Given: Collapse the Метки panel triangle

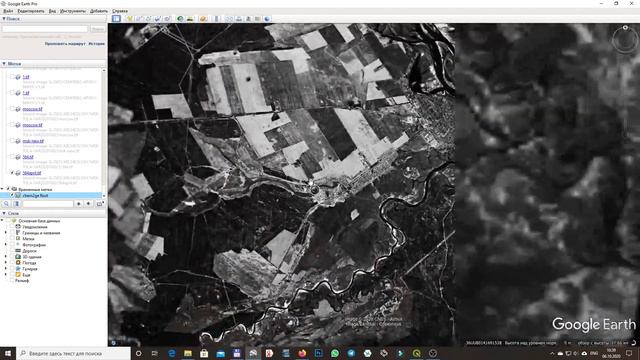Looking at the screenshot, I should pyautogui.click(x=4, y=64).
